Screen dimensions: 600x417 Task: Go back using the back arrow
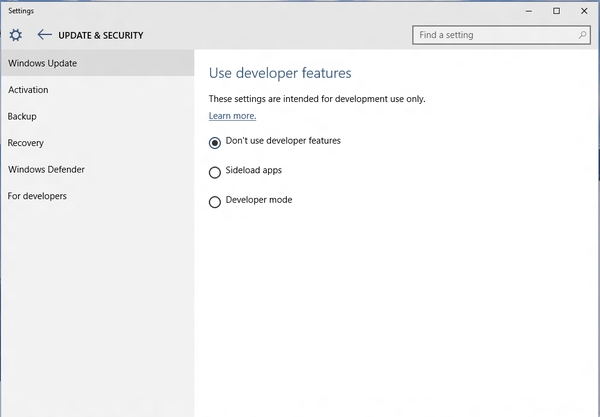[44, 35]
